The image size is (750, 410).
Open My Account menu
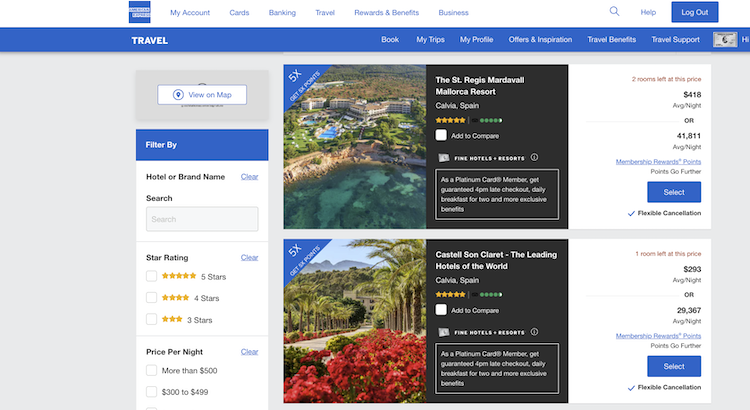[x=190, y=12]
